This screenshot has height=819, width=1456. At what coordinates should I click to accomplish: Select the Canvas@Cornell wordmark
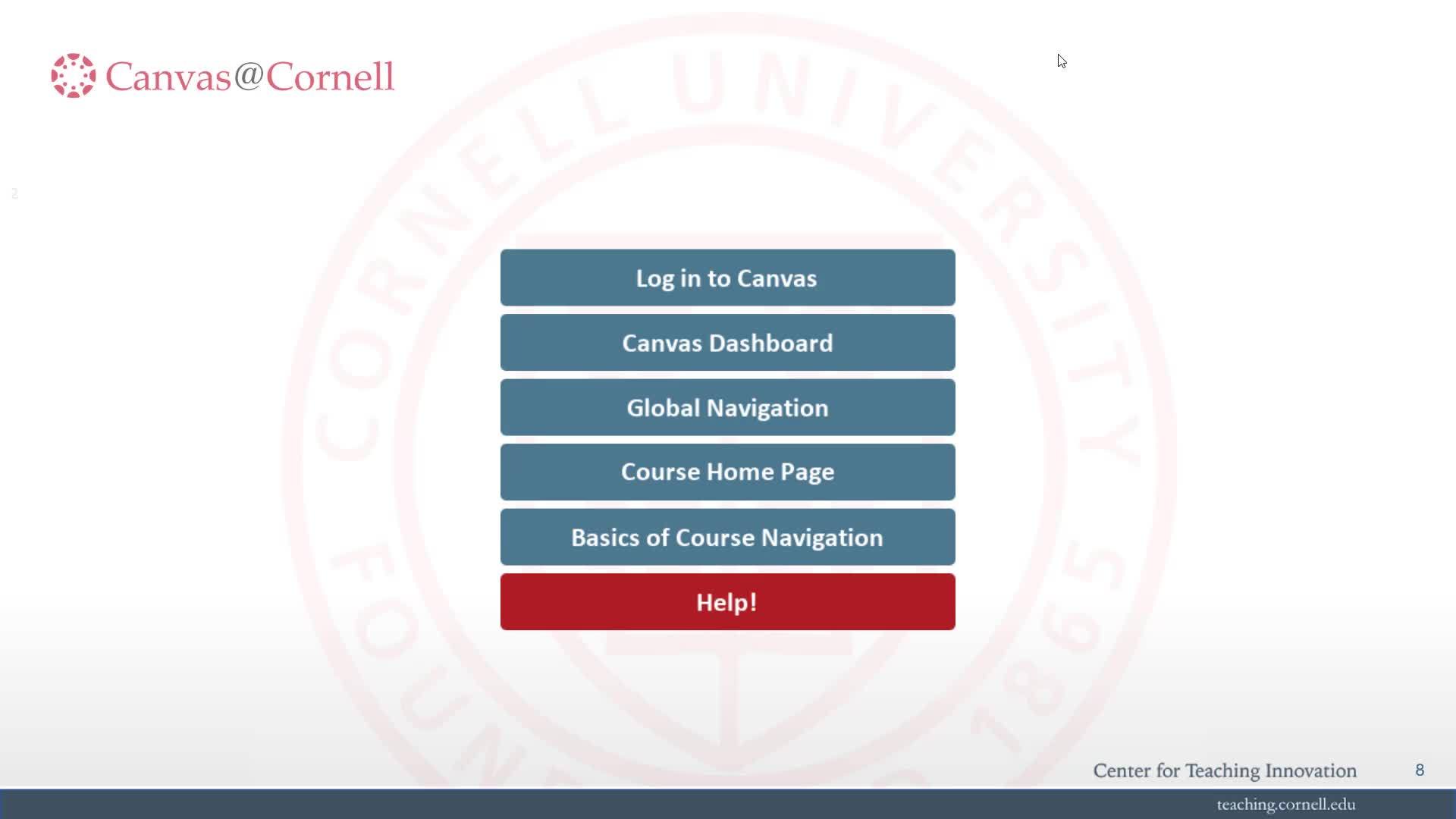(250, 76)
